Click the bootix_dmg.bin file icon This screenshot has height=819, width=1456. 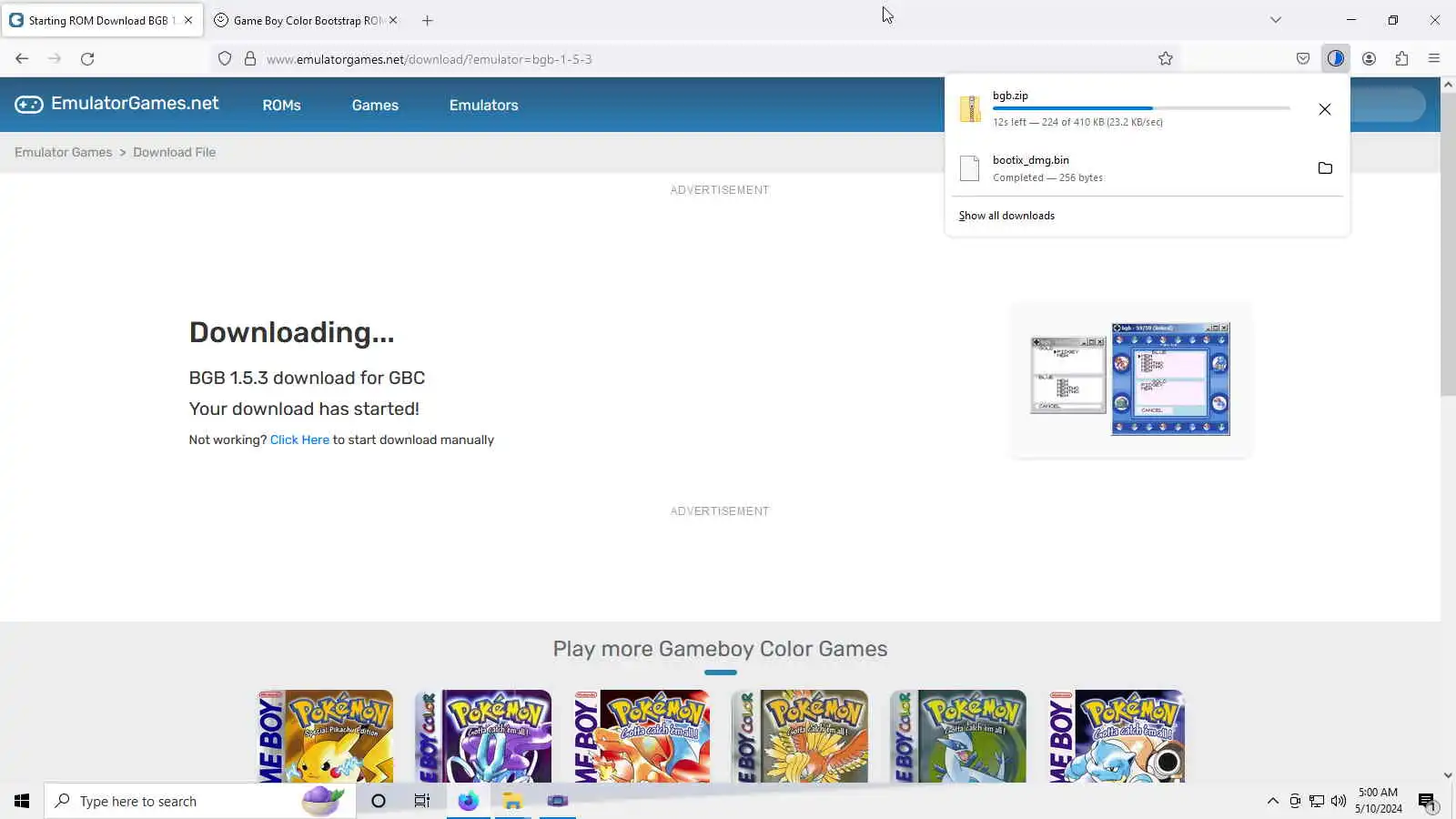tap(970, 168)
